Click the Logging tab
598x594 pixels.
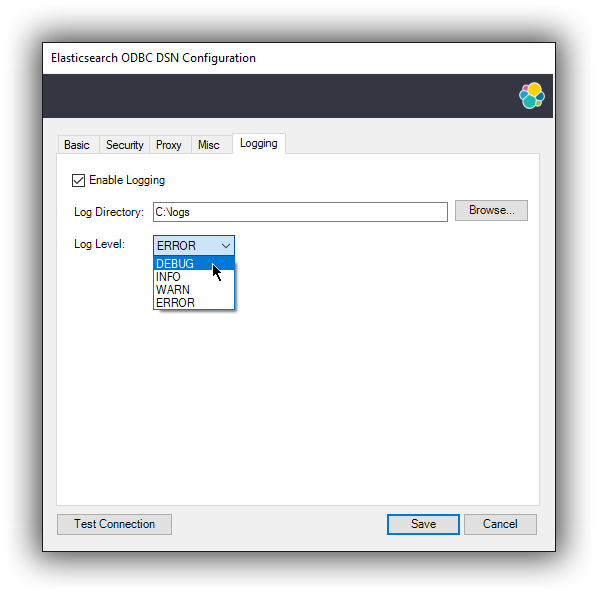(259, 143)
